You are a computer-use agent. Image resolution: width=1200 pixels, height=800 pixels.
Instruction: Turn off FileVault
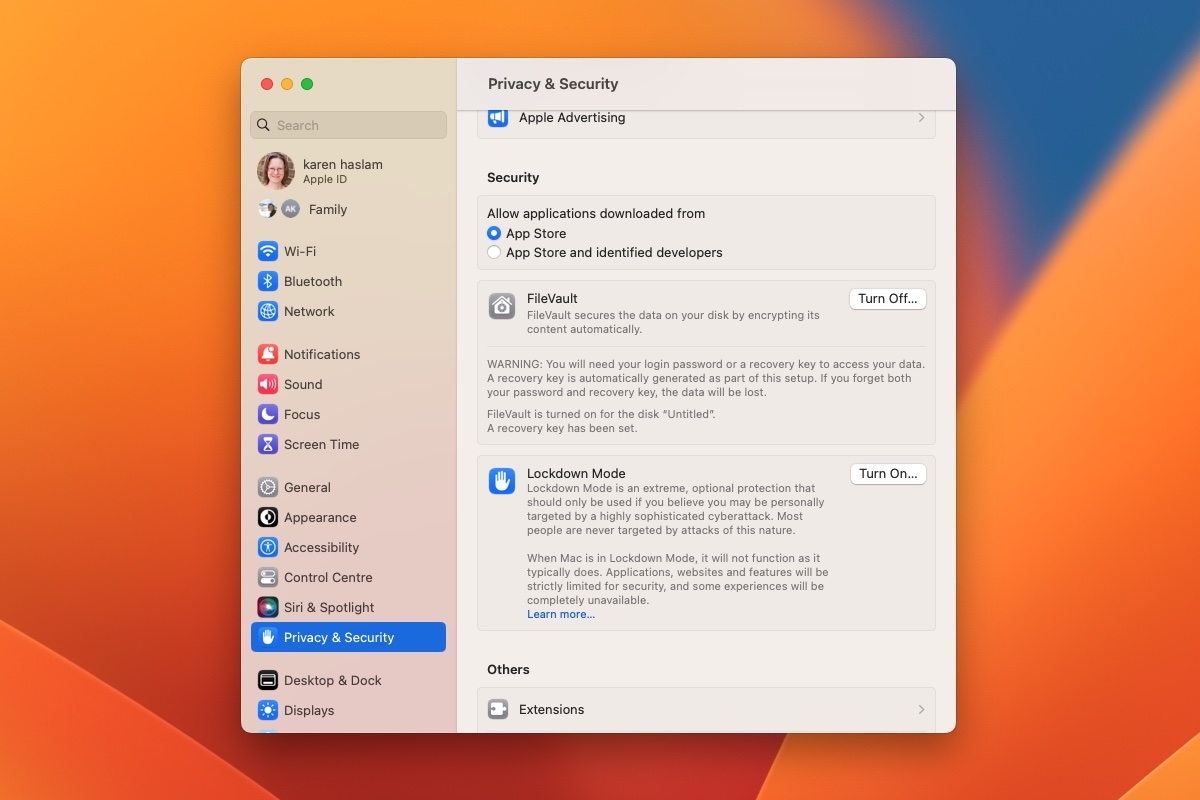(x=888, y=298)
